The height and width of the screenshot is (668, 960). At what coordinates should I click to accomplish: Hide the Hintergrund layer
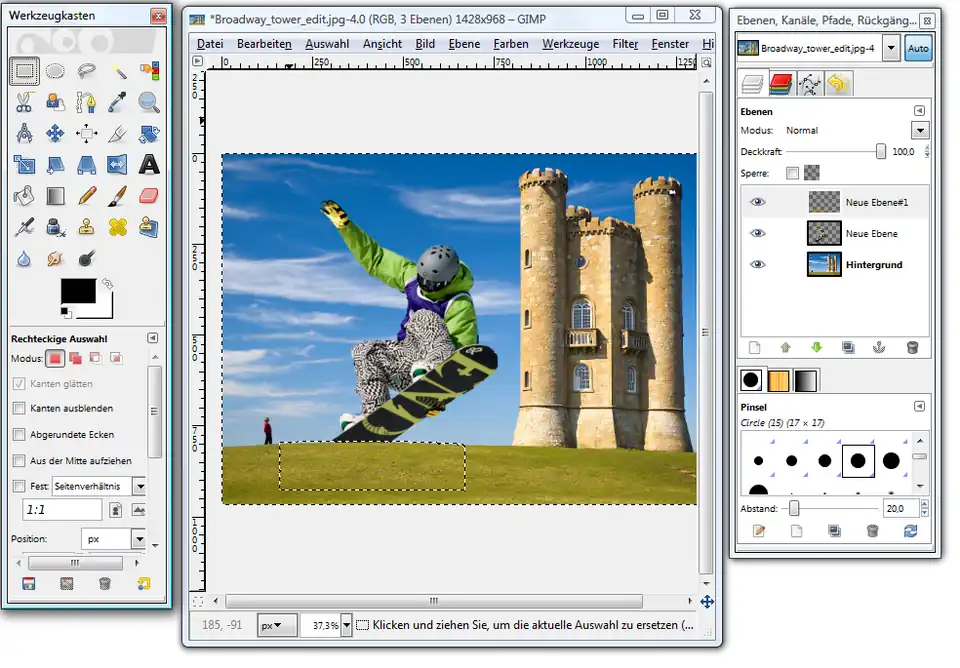click(x=758, y=265)
